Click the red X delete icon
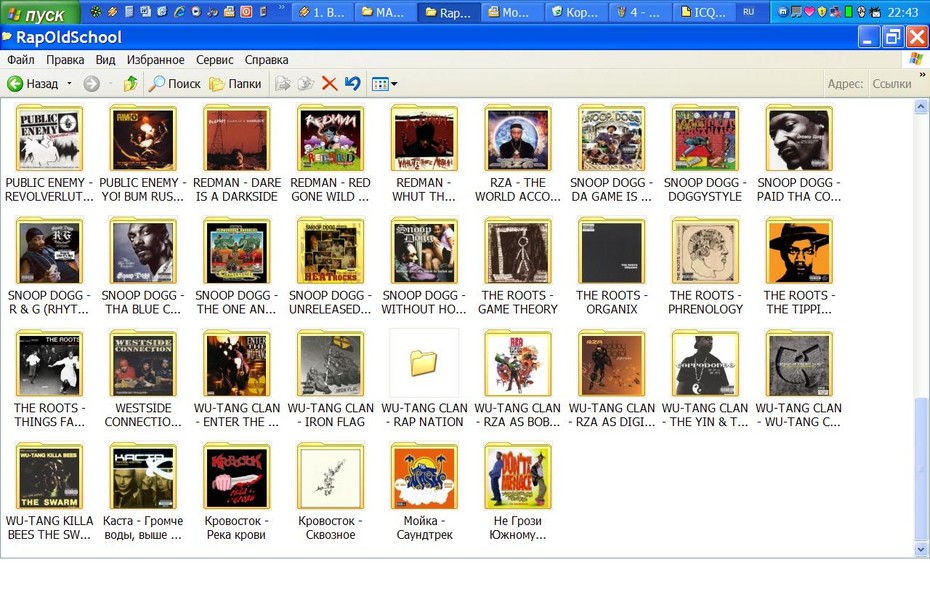This screenshot has width=930, height=605. (x=330, y=84)
